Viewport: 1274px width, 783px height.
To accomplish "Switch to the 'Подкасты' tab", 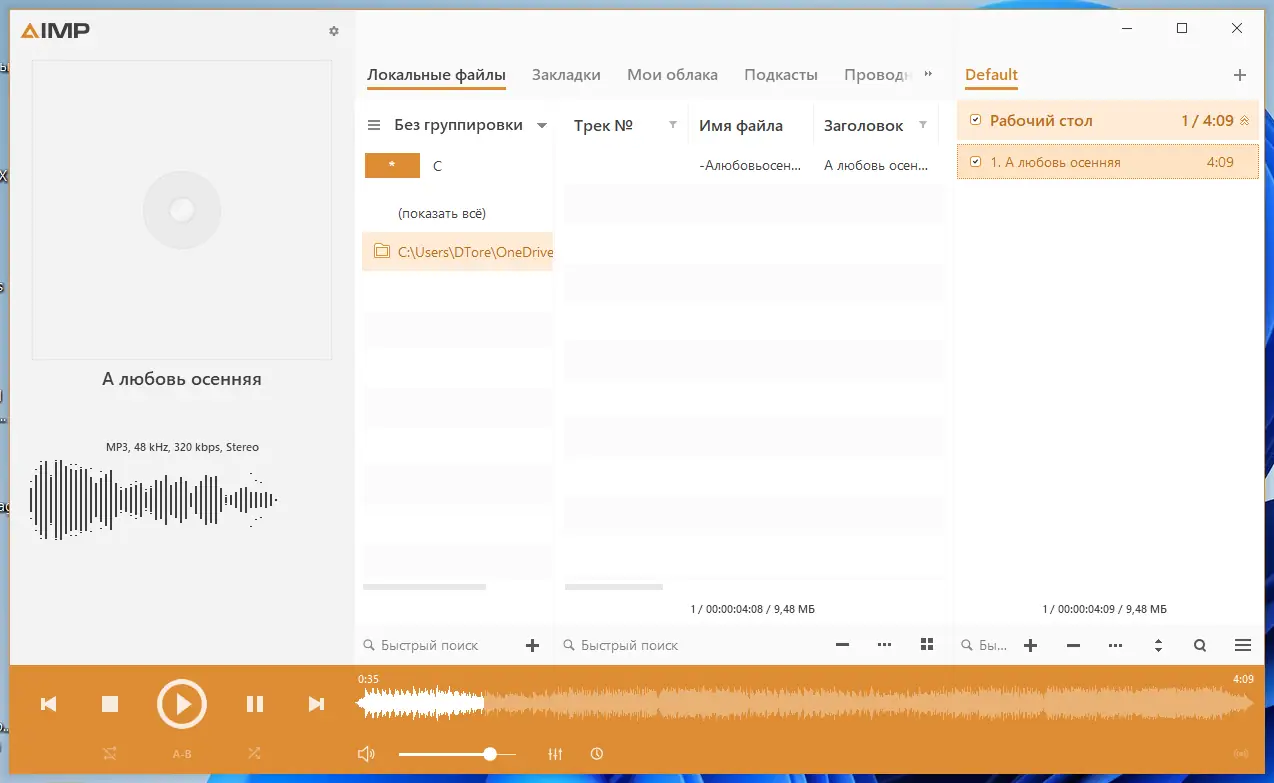I will [x=780, y=74].
